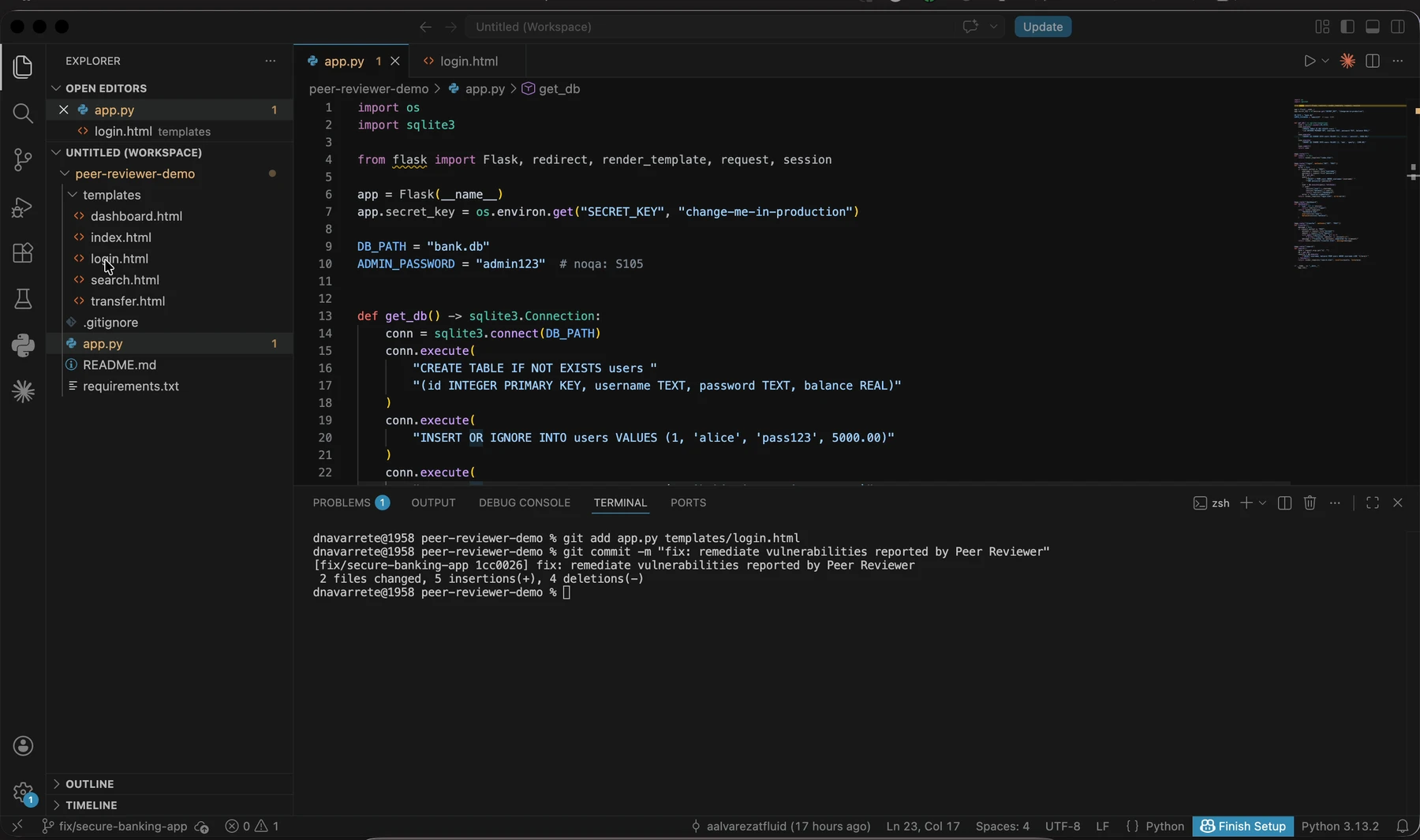Image resolution: width=1420 pixels, height=840 pixels.
Task: Click the fix/secure-banking-app branch in status bar
Action: point(114,827)
